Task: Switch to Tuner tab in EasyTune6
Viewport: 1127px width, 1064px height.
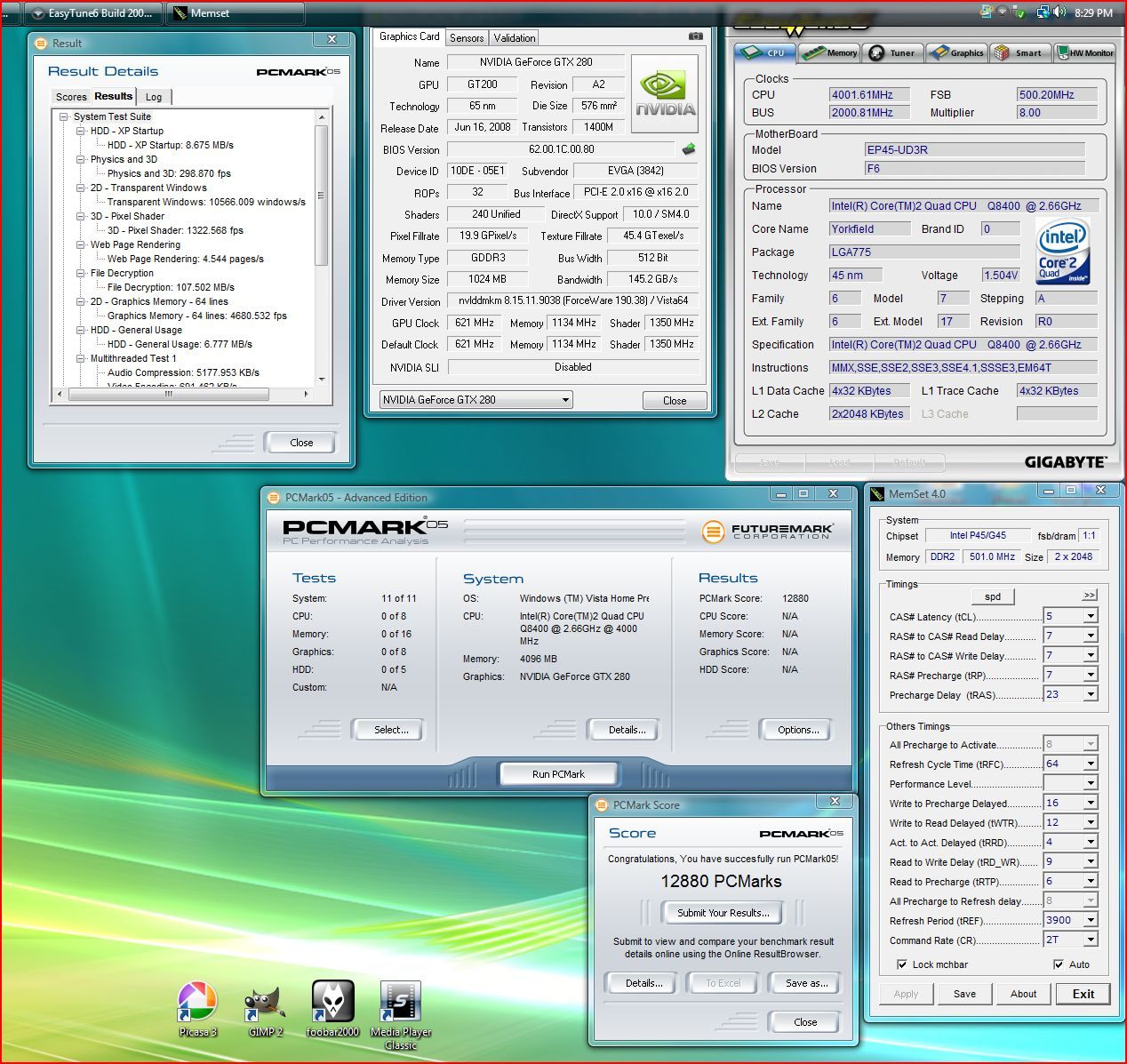Action: pos(892,52)
